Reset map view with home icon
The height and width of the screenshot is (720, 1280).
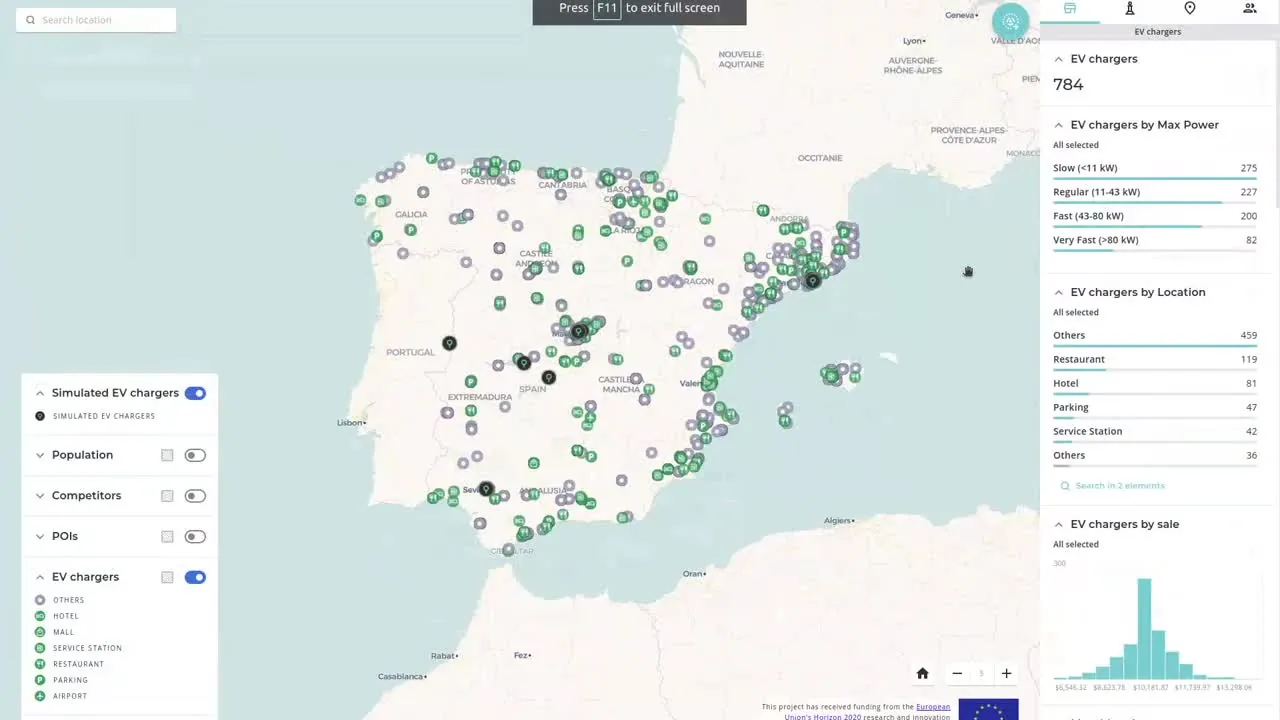click(x=922, y=673)
